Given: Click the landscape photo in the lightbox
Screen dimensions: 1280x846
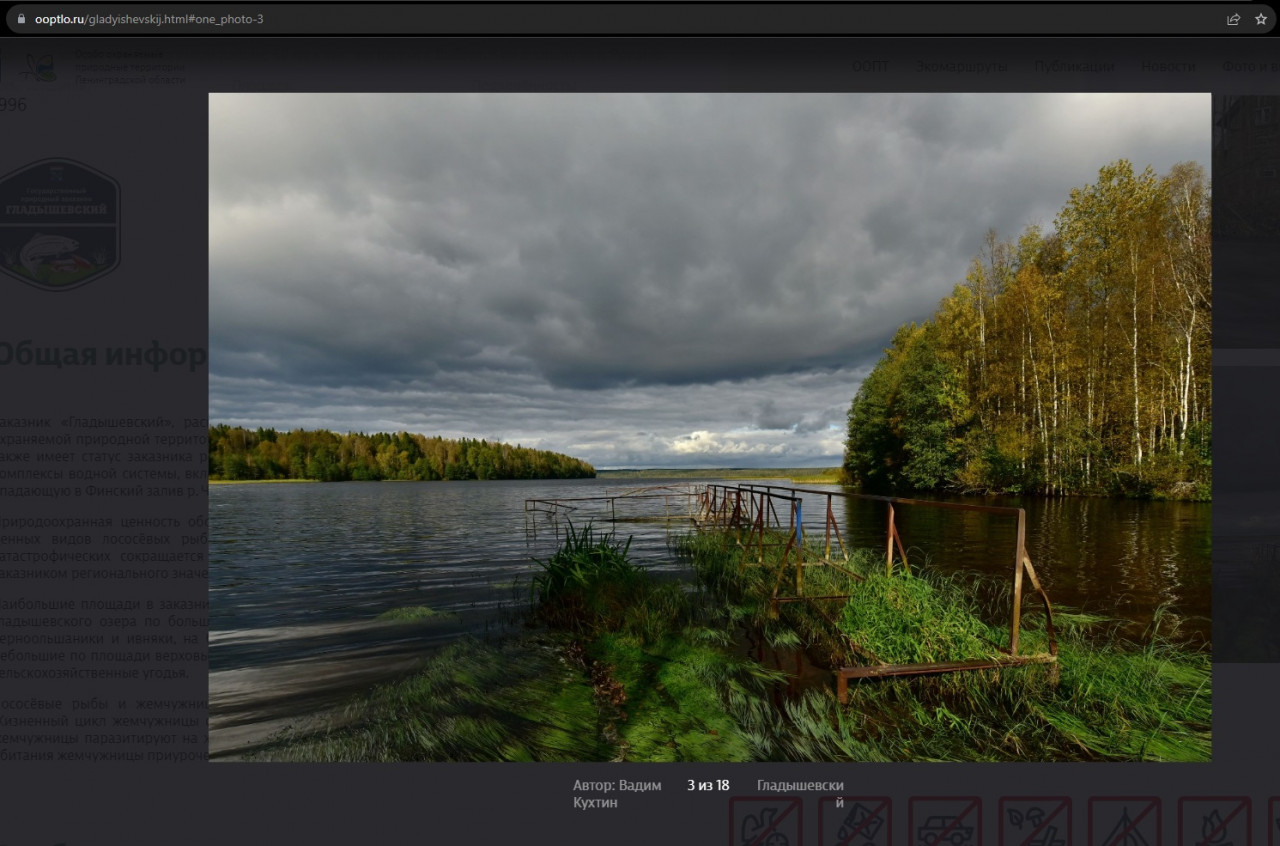Looking at the screenshot, I should [709, 427].
